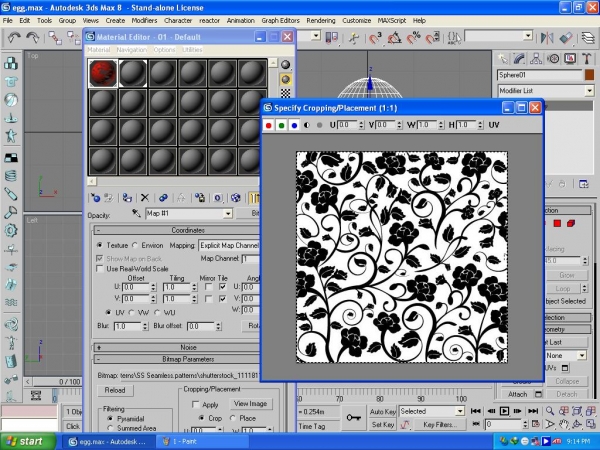This screenshot has width=600, height=450.
Task: Click the Attach button
Action: pyautogui.click(x=517, y=394)
